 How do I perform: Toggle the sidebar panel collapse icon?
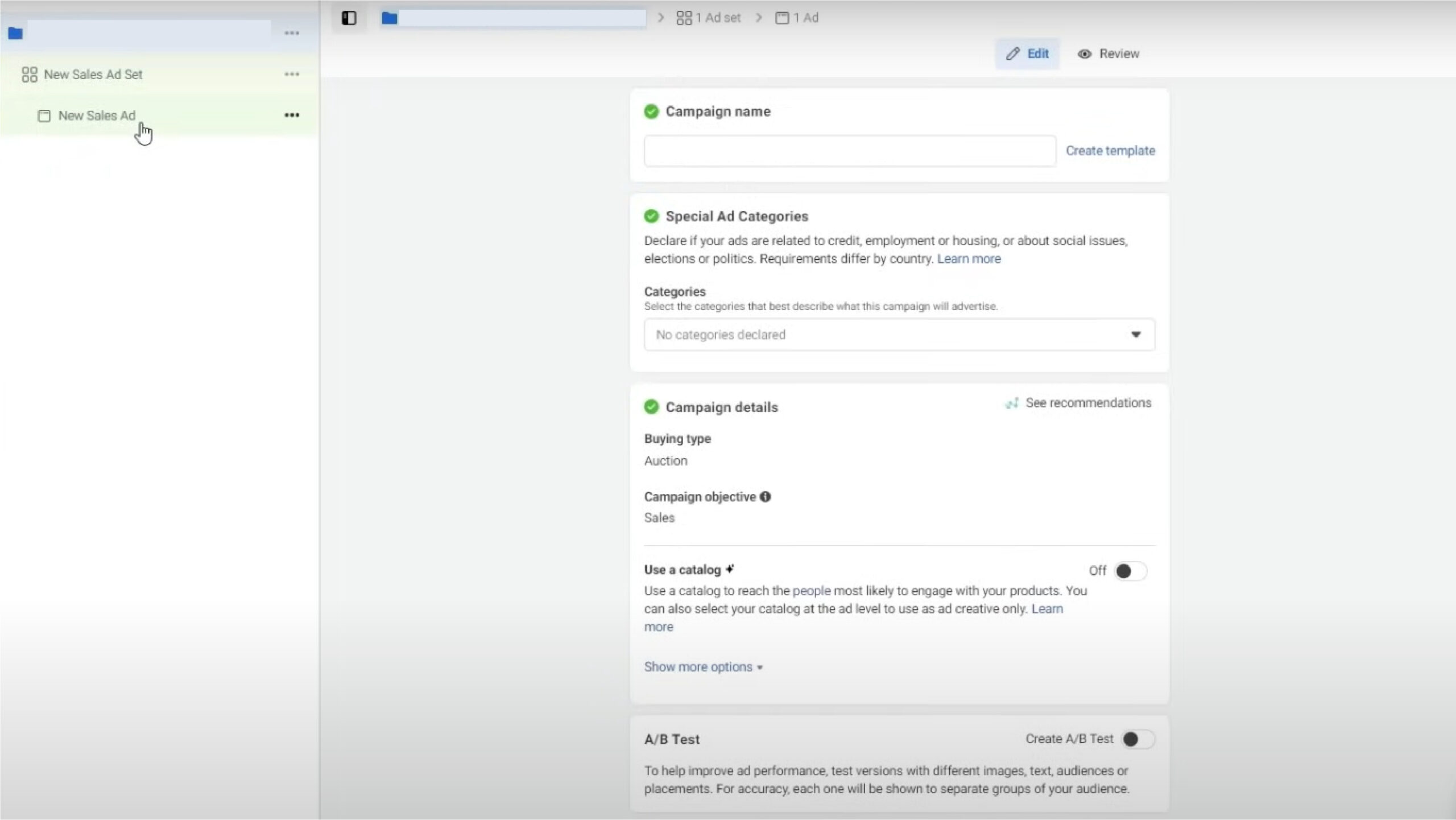pyautogui.click(x=349, y=18)
